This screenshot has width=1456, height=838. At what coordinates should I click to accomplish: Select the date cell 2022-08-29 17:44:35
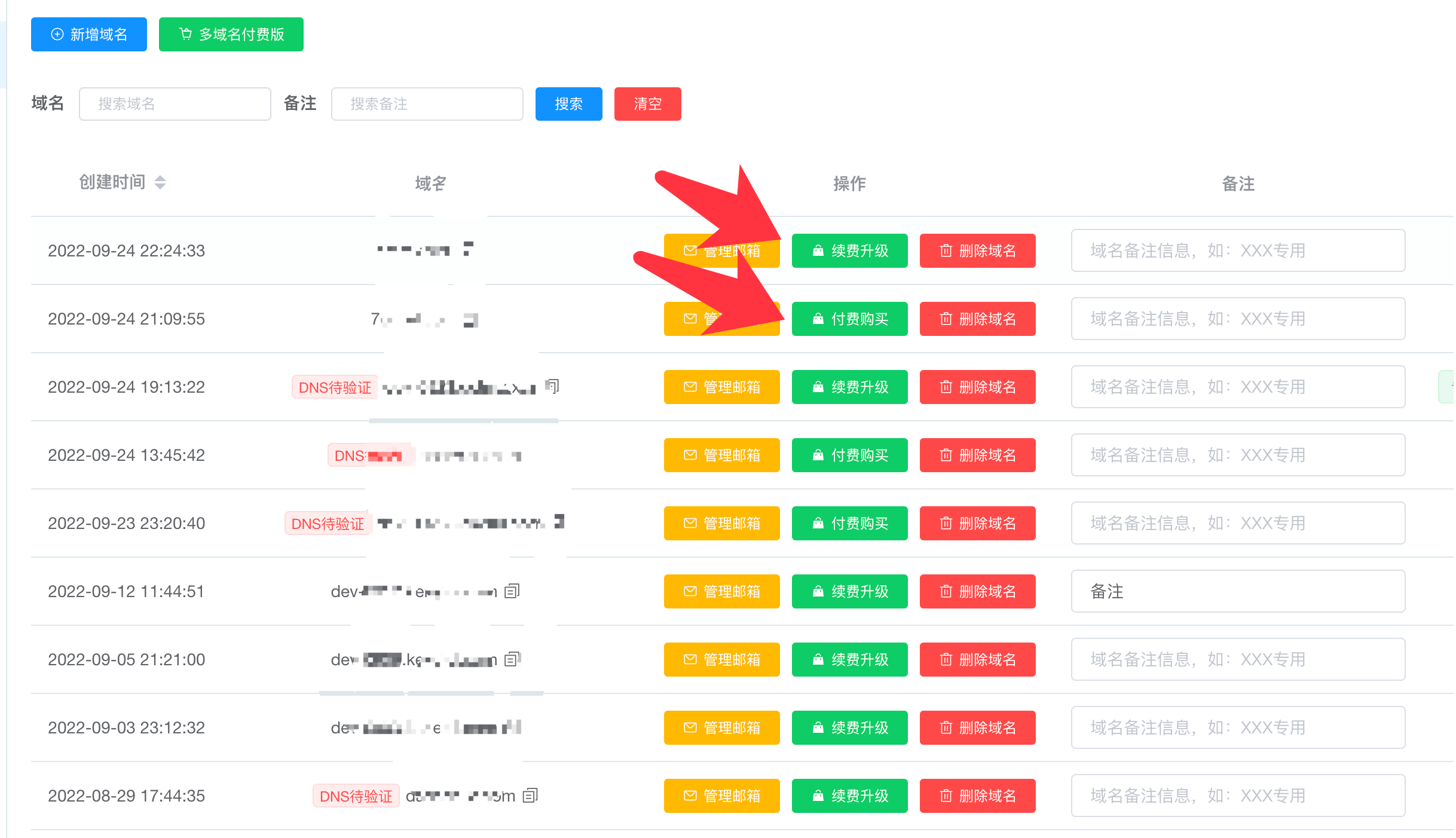click(126, 796)
